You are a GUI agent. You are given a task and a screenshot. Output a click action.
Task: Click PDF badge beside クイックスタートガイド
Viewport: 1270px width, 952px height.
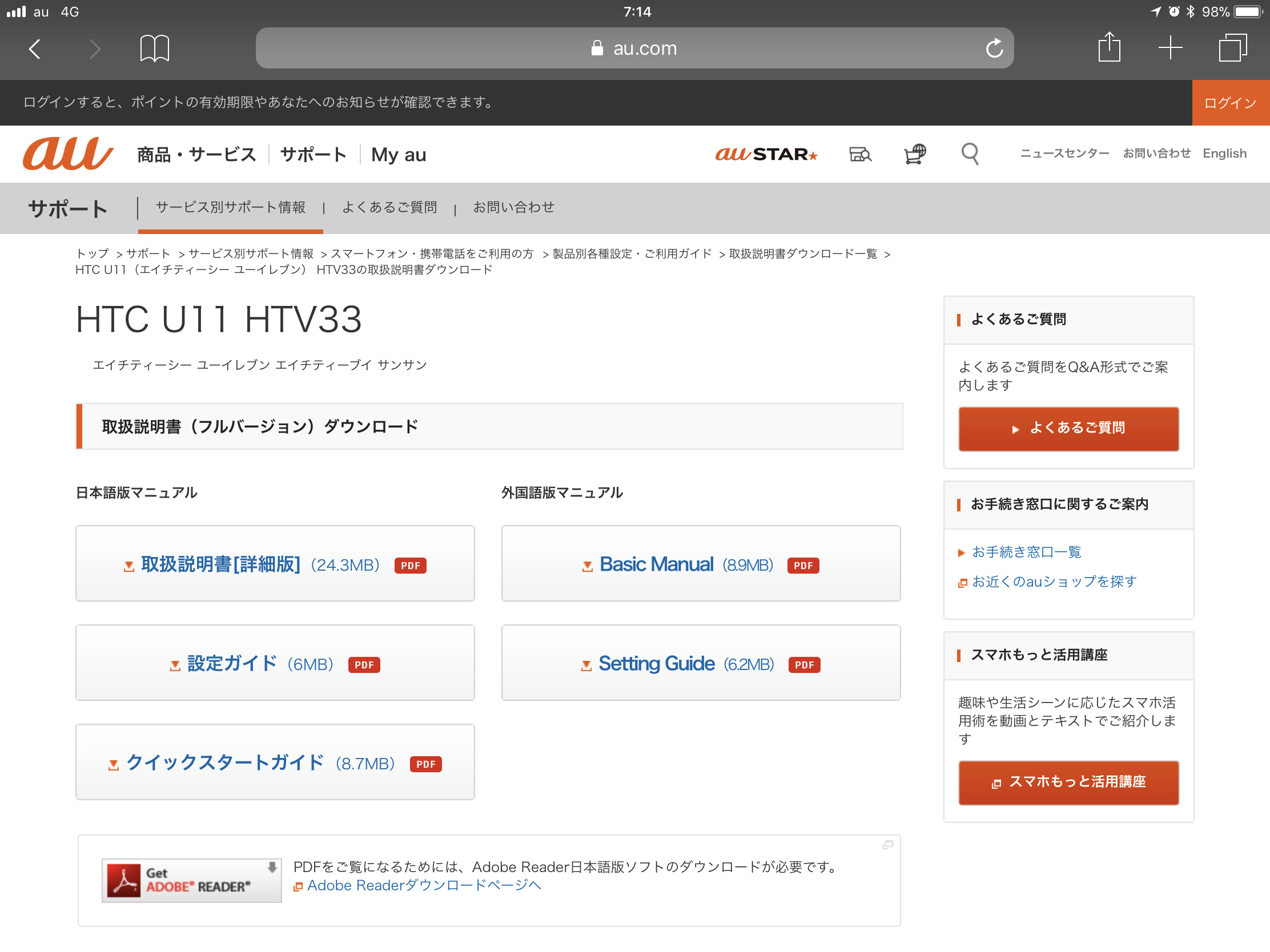pos(425,764)
